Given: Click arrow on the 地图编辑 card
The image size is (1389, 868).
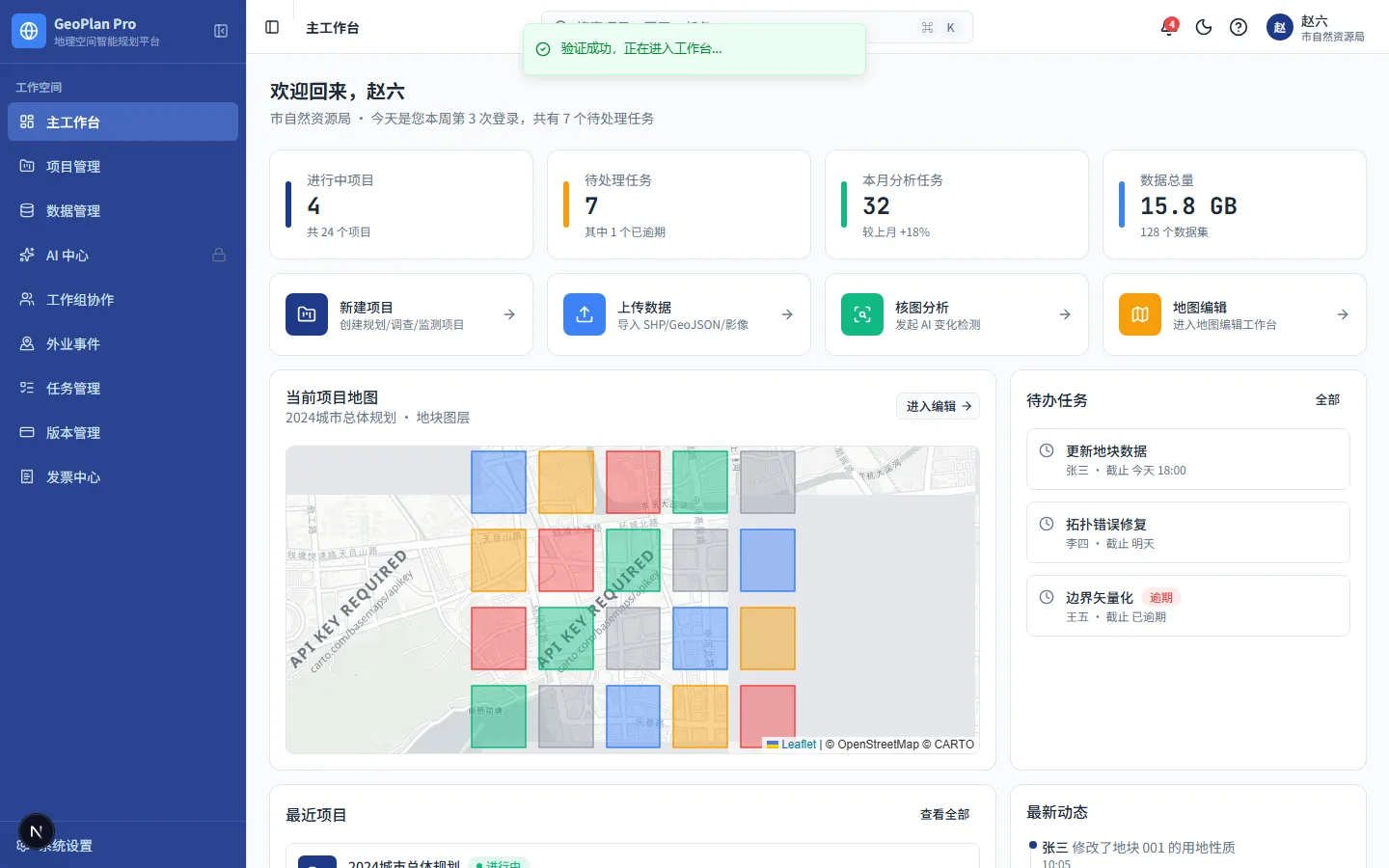Looking at the screenshot, I should 1343,314.
